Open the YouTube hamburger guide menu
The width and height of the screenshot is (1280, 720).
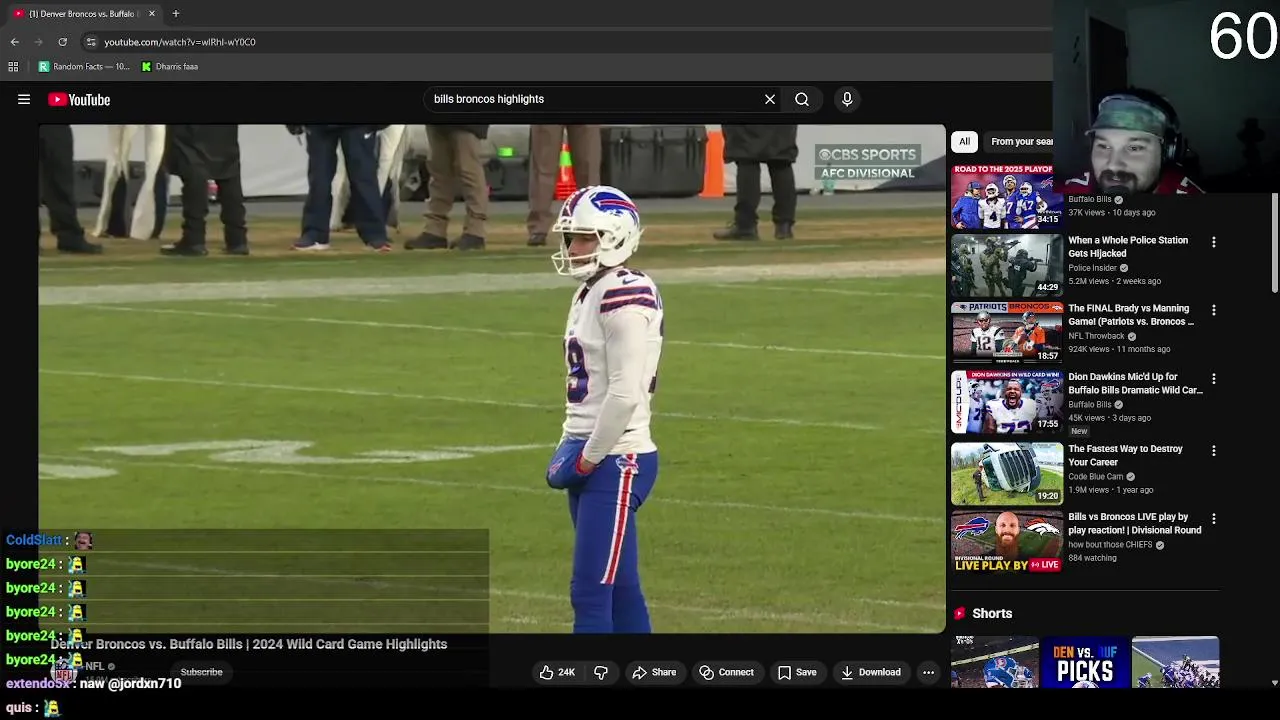pyautogui.click(x=24, y=99)
